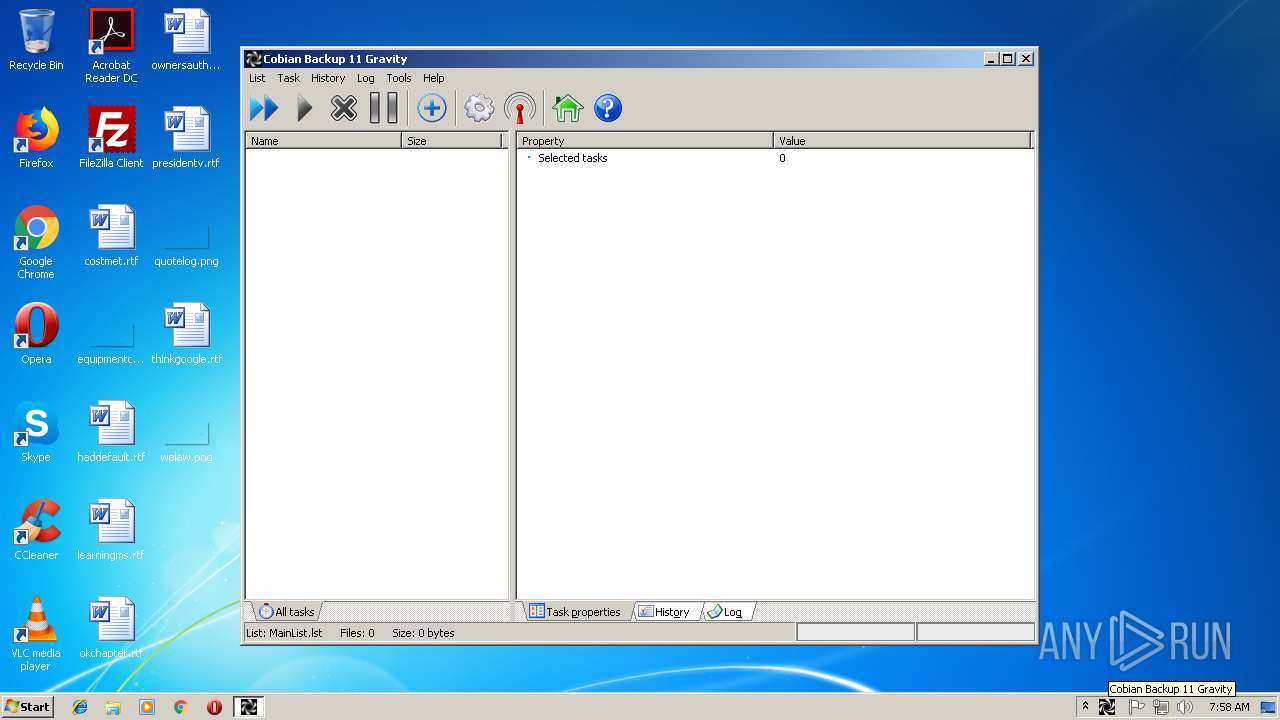
Task: Click the Cobian Backup taskbar button
Action: [248, 707]
